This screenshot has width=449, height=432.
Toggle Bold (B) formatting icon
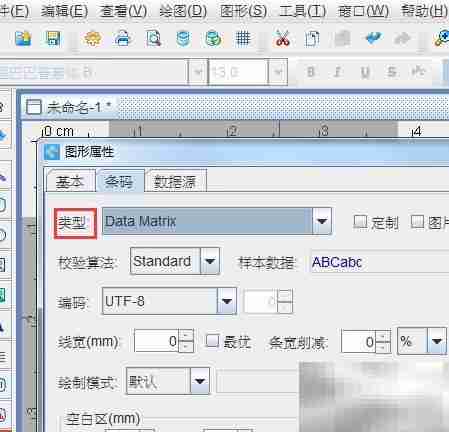311,72
